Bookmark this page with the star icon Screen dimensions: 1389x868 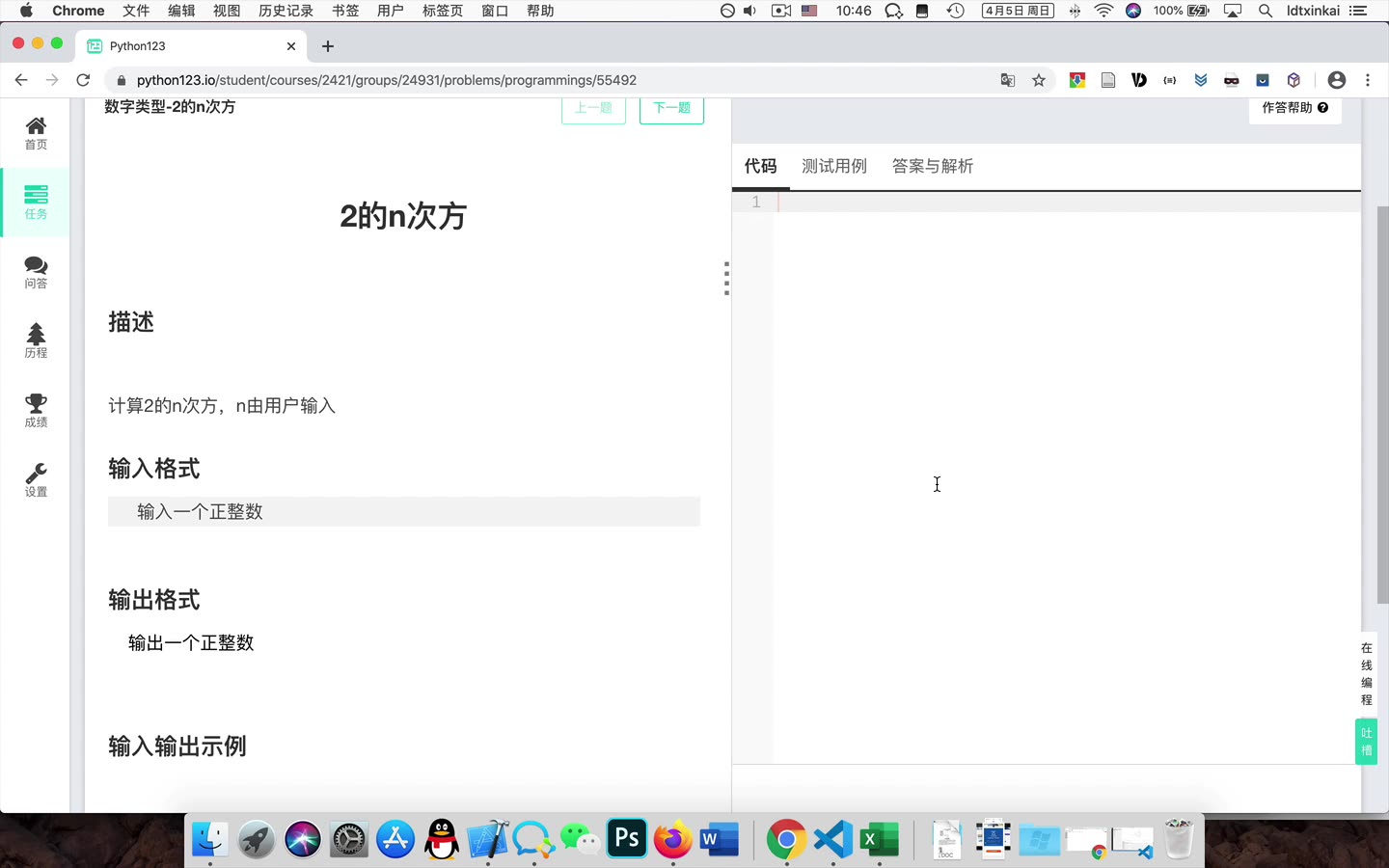coord(1038,80)
